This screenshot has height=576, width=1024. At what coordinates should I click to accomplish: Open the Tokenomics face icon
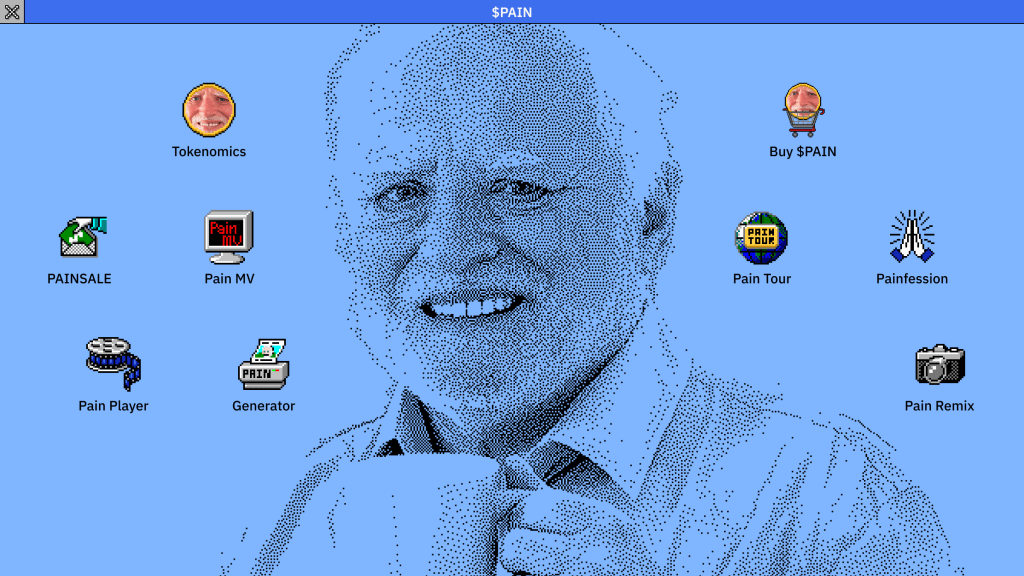209,110
